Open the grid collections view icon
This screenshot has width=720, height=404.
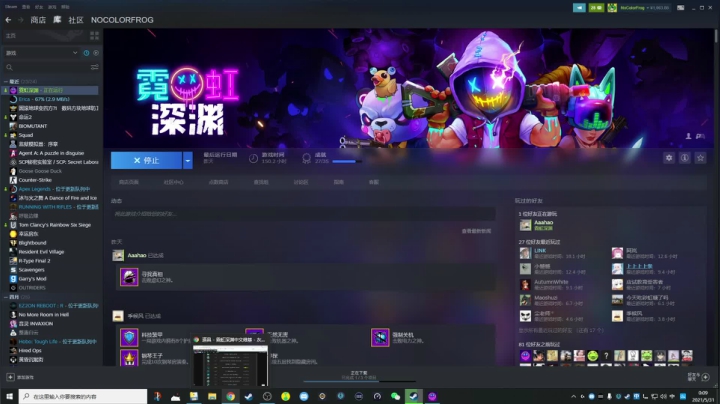(95, 35)
